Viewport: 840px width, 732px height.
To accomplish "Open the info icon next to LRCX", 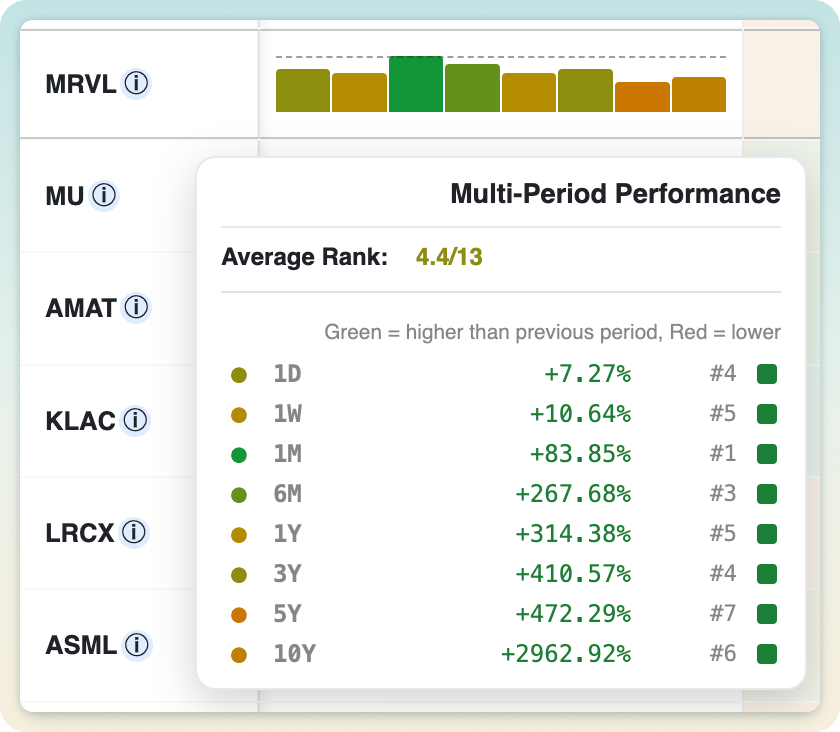I will 133,533.
